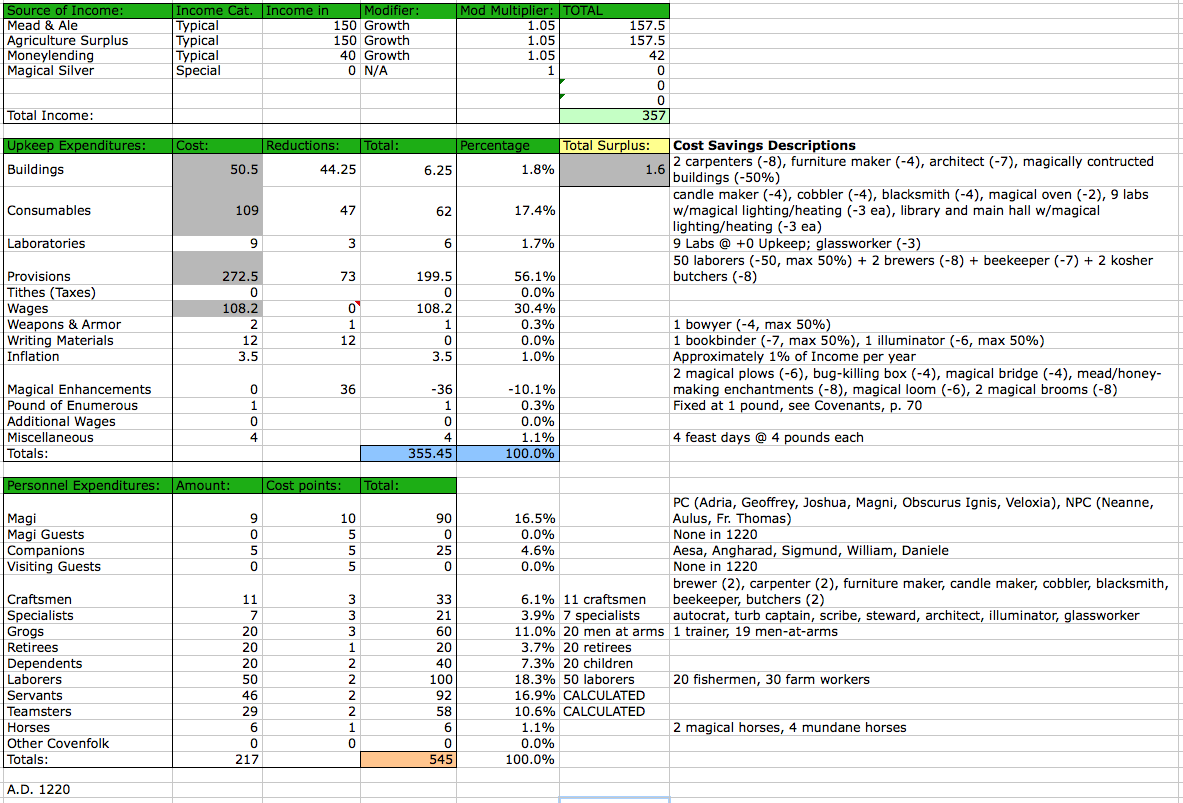Image resolution: width=1183 pixels, height=803 pixels.
Task: Select the '20 fishermen, 30 farm workers' note
Action: click(771, 680)
